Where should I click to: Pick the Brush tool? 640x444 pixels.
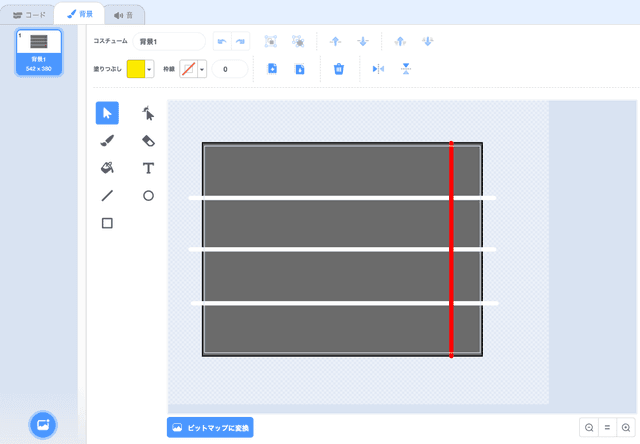(107, 141)
